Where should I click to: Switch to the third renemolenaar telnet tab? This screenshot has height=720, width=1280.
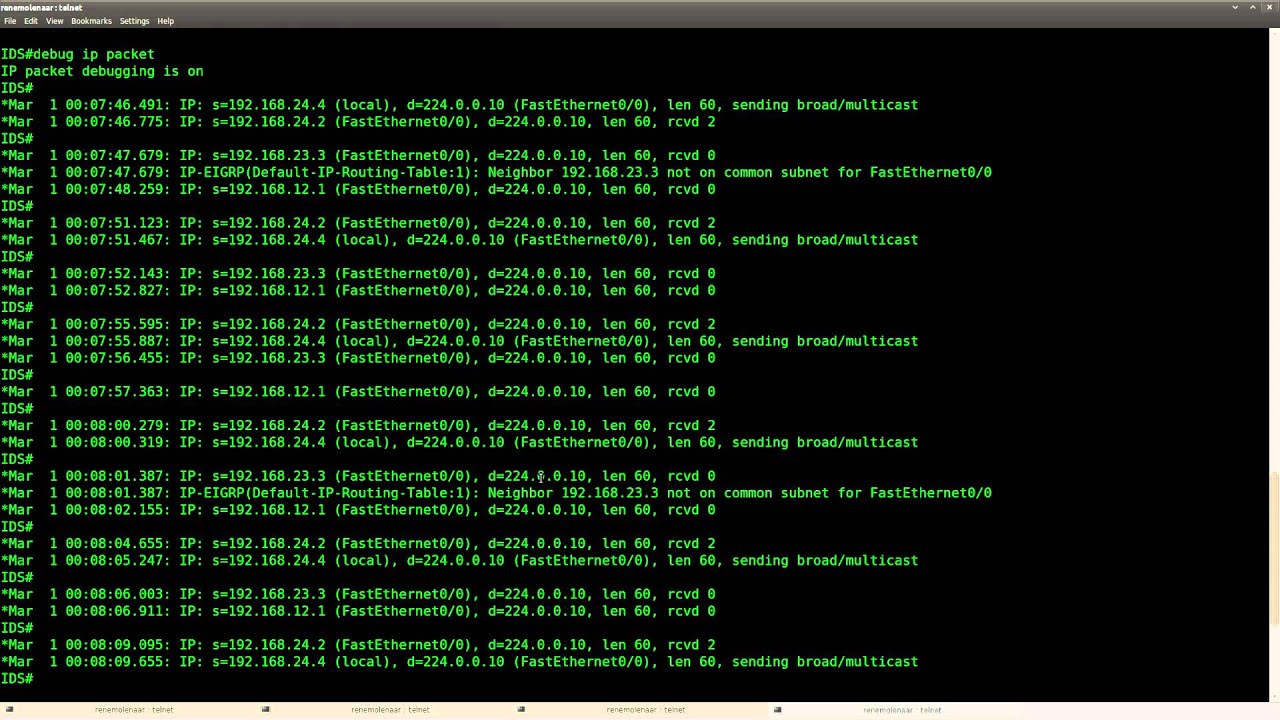pyautogui.click(x=640, y=710)
